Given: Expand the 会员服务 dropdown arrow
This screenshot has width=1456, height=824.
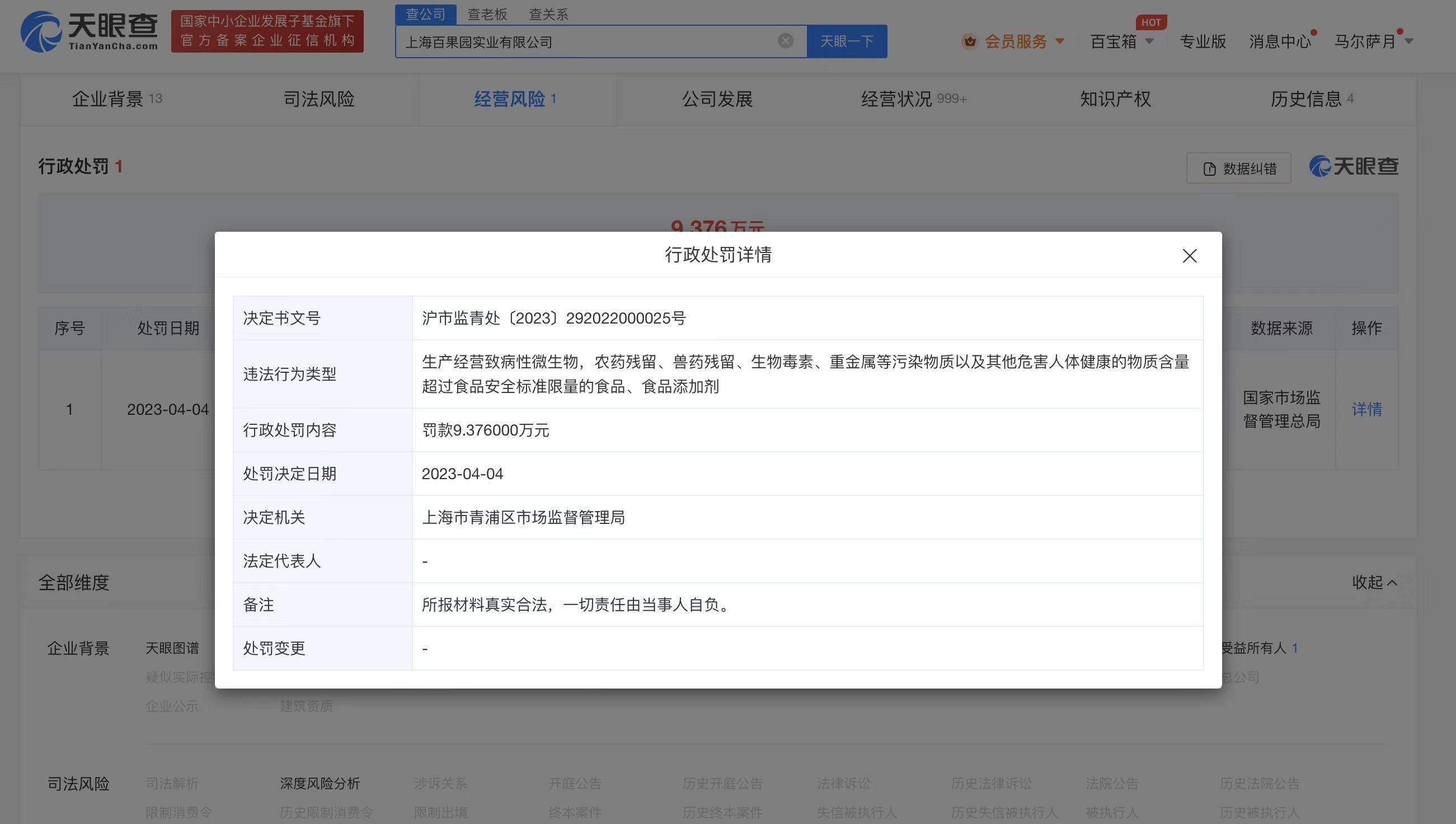Looking at the screenshot, I should pos(1060,41).
